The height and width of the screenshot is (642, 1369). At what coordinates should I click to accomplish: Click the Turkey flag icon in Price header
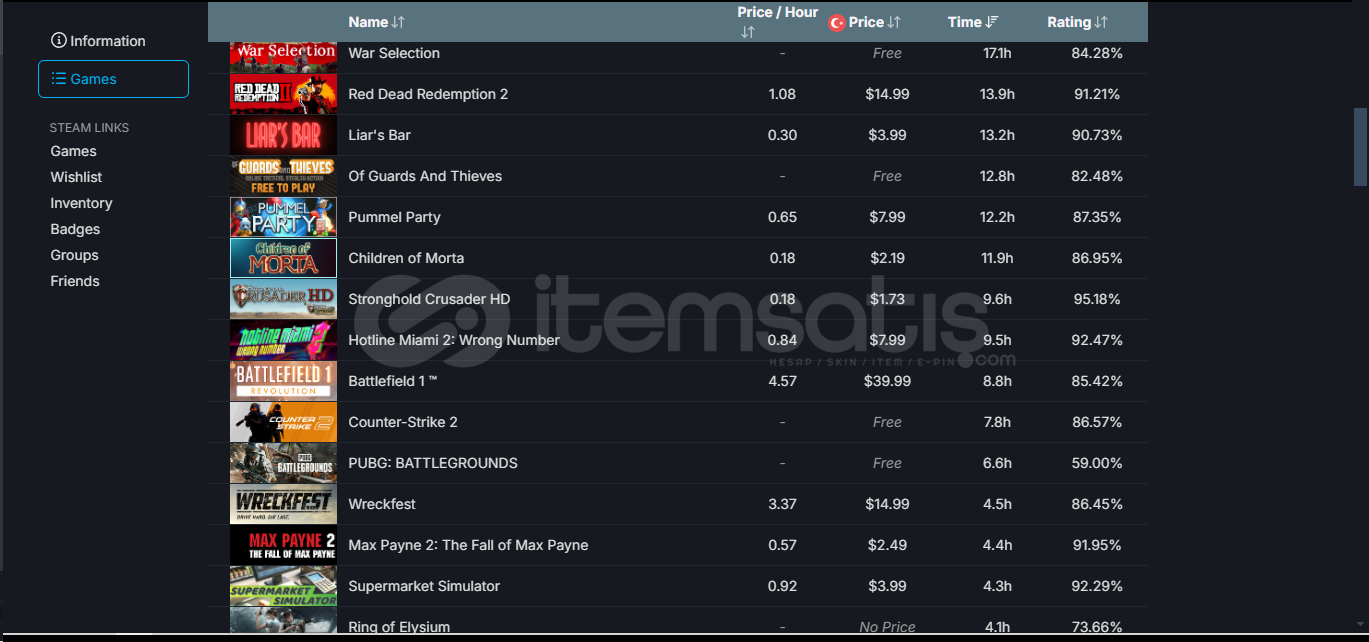tap(837, 23)
